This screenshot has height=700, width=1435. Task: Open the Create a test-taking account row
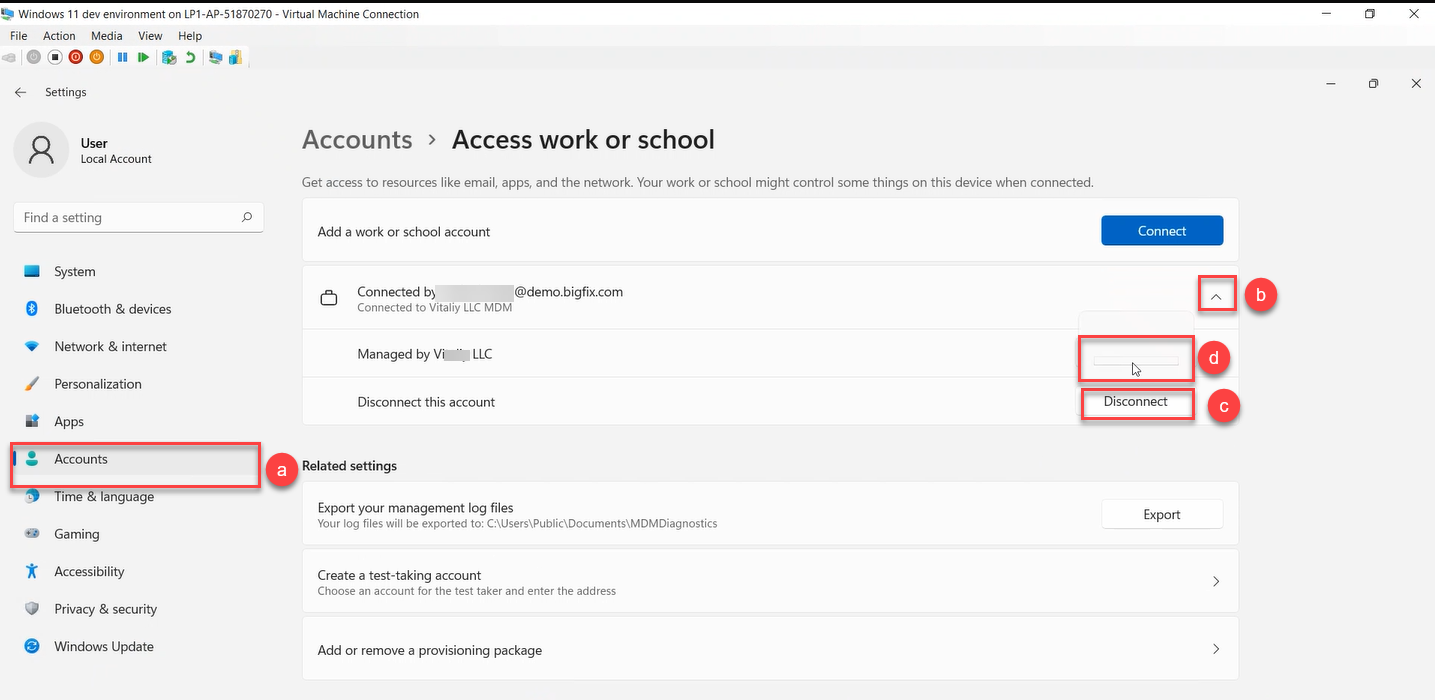point(770,582)
